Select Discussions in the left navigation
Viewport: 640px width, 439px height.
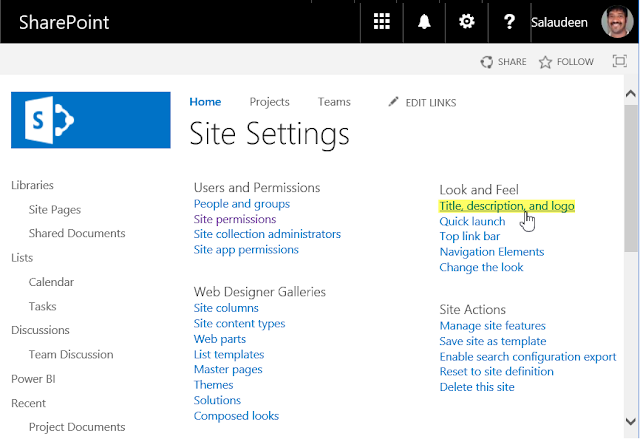40,330
